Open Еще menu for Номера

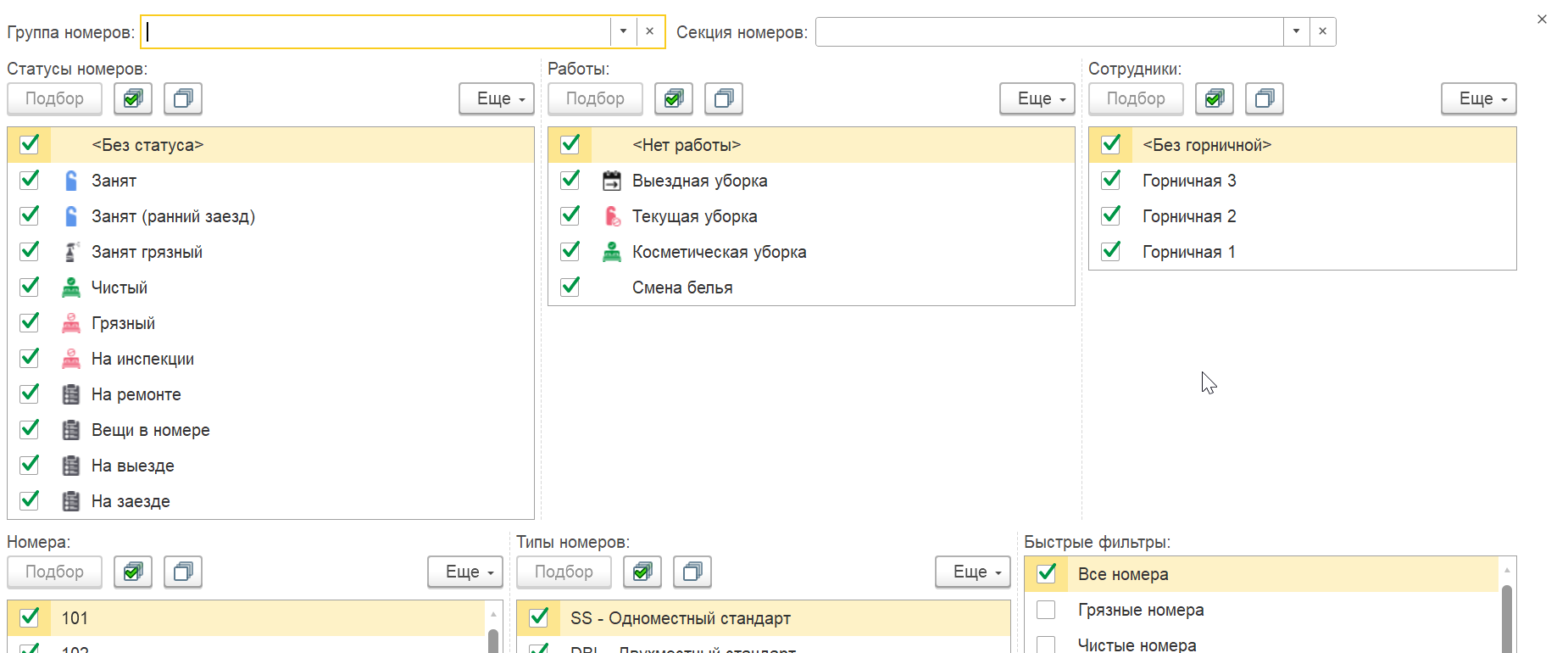click(x=465, y=572)
